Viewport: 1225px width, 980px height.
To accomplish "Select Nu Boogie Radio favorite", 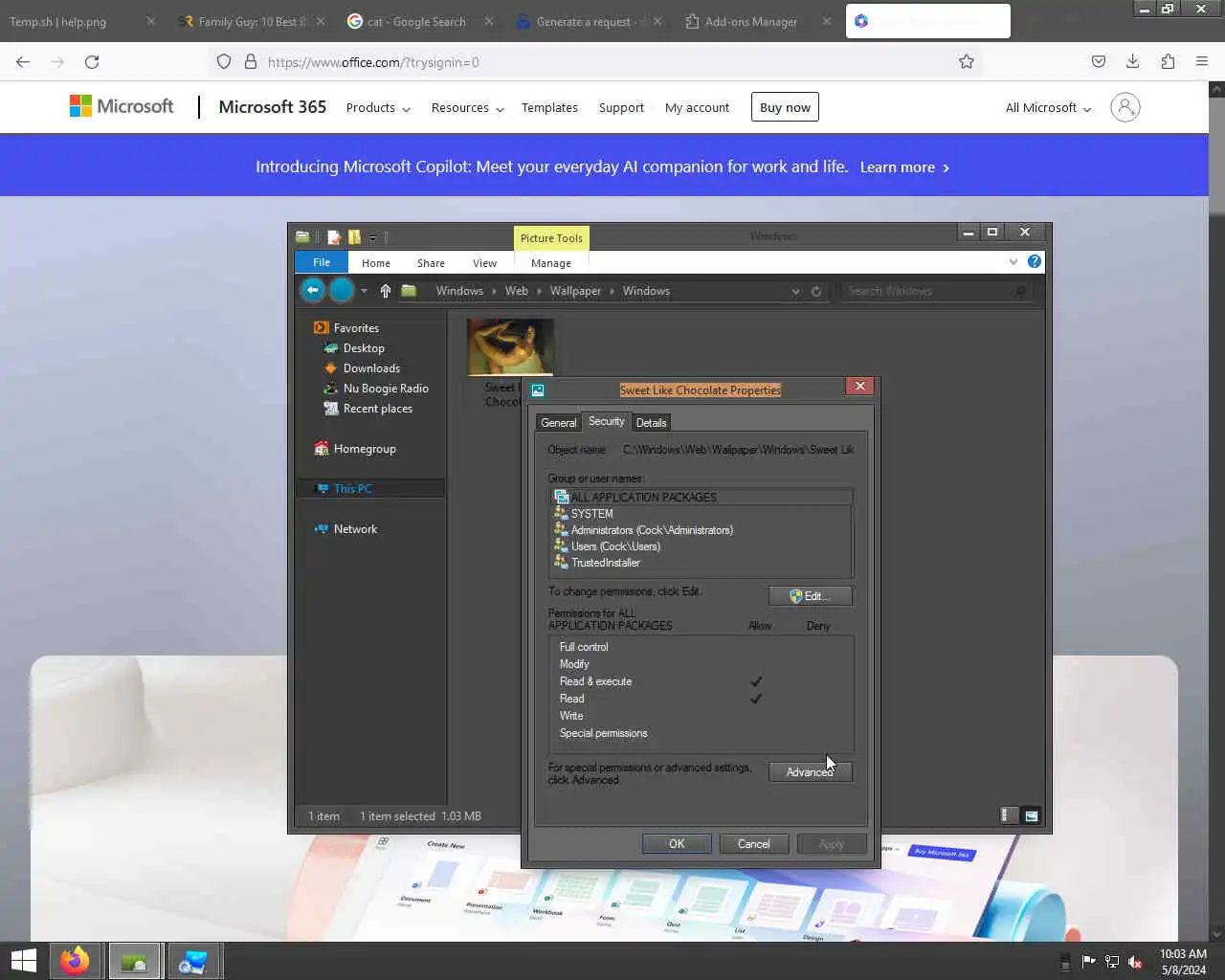I will [386, 388].
